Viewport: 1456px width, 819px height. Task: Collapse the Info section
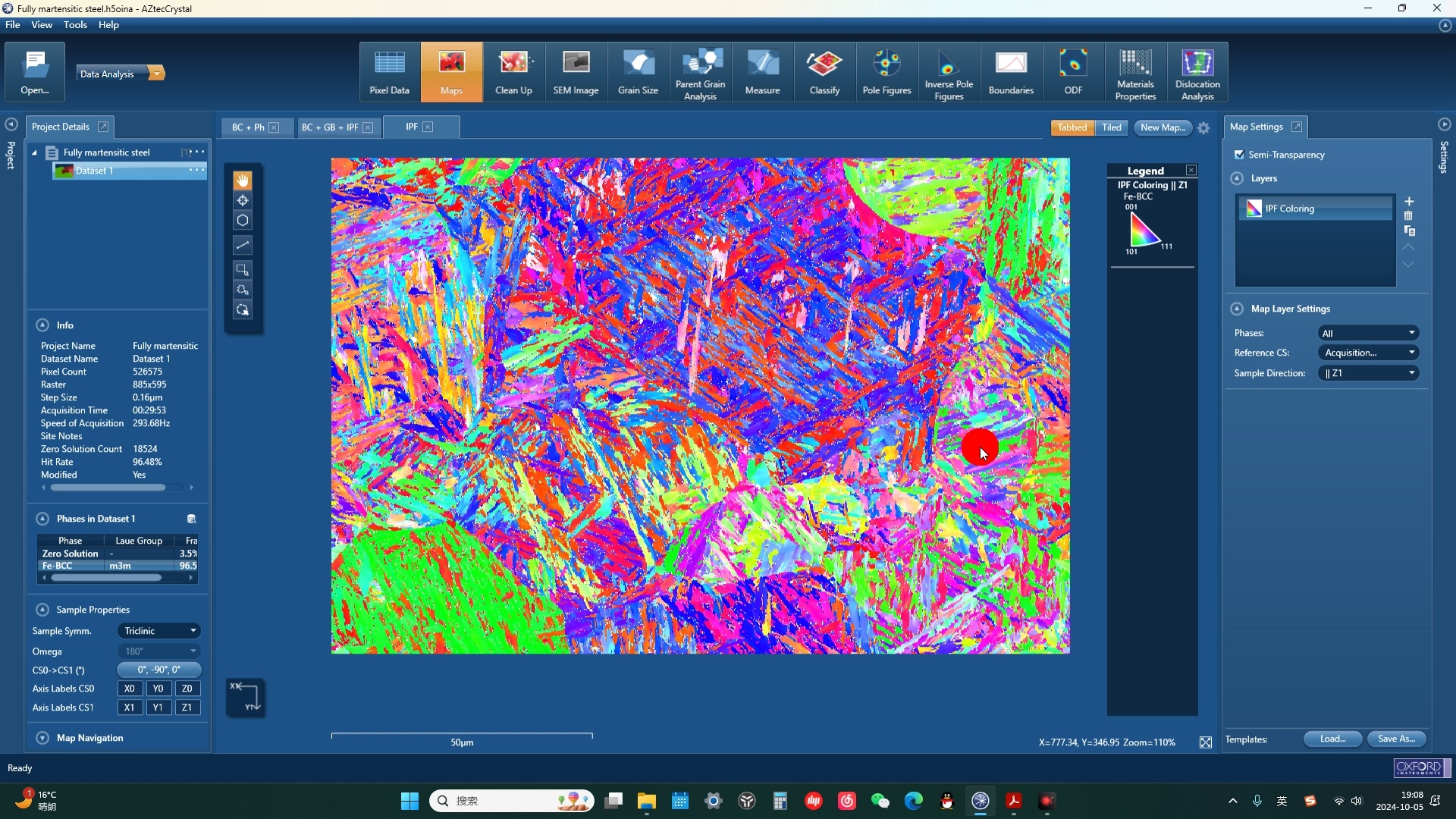(42, 325)
